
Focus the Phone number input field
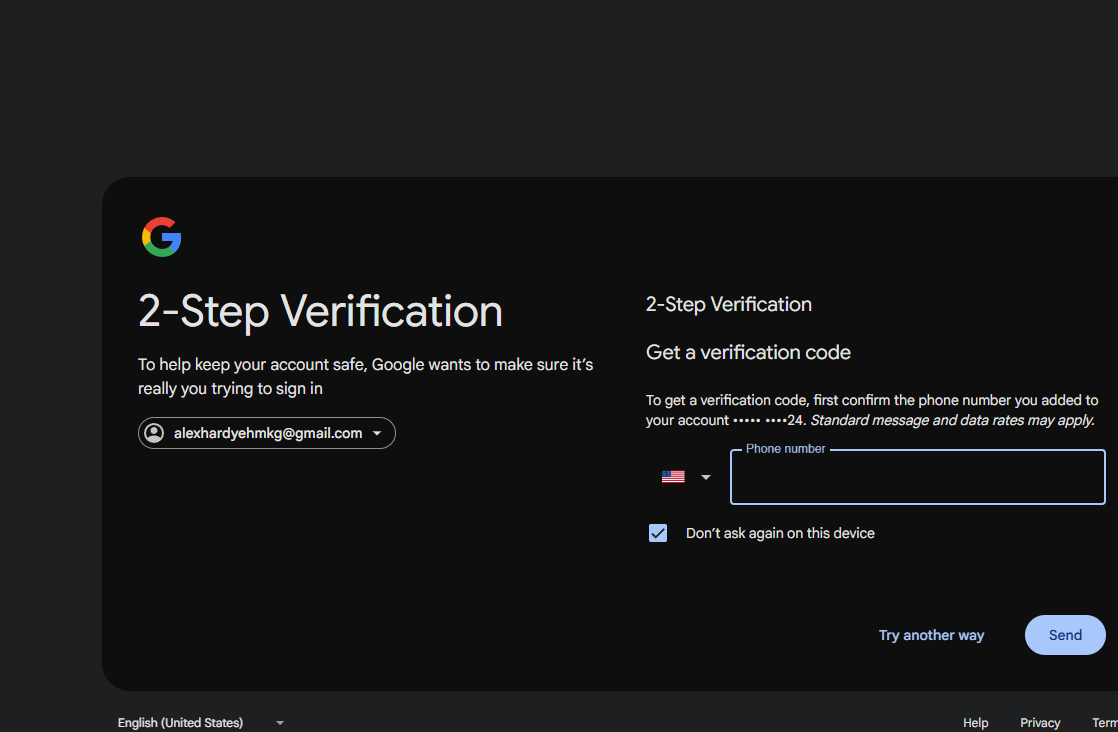[918, 477]
